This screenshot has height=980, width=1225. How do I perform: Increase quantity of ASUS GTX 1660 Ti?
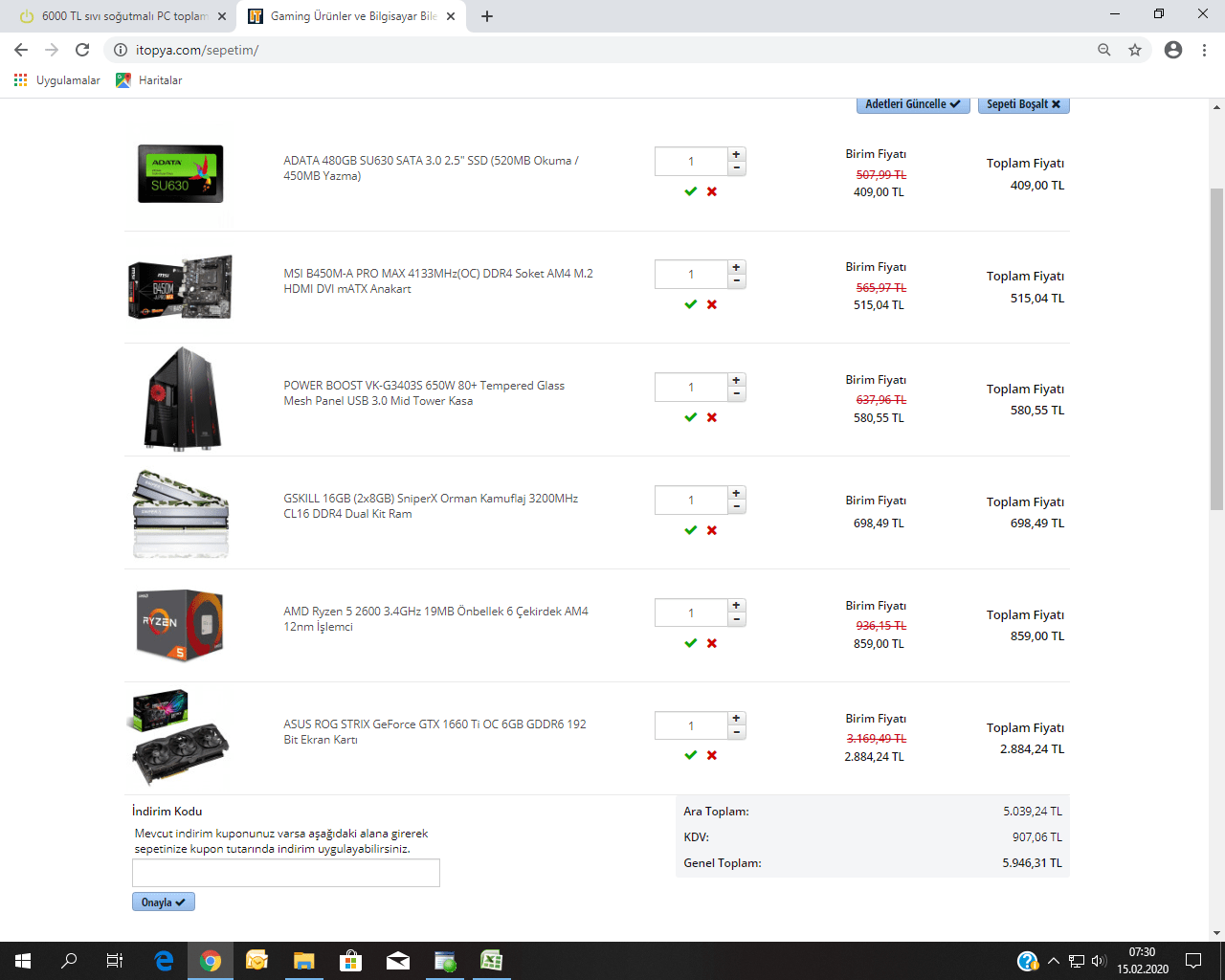pyautogui.click(x=736, y=719)
